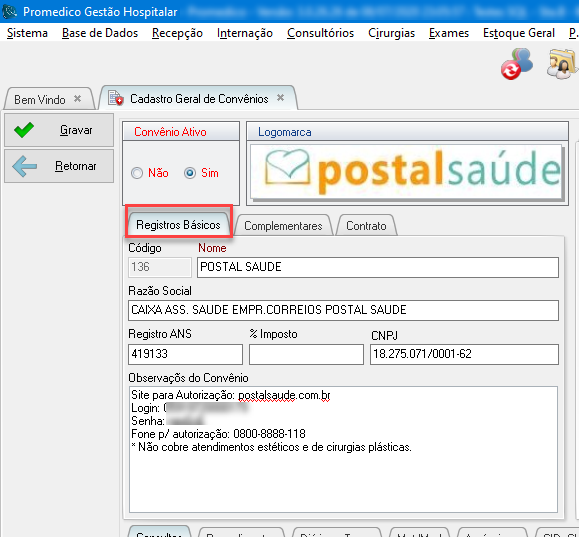This screenshot has height=537, width=579.
Task: Click the Observações do Convênio text area
Action: click(x=343, y=449)
